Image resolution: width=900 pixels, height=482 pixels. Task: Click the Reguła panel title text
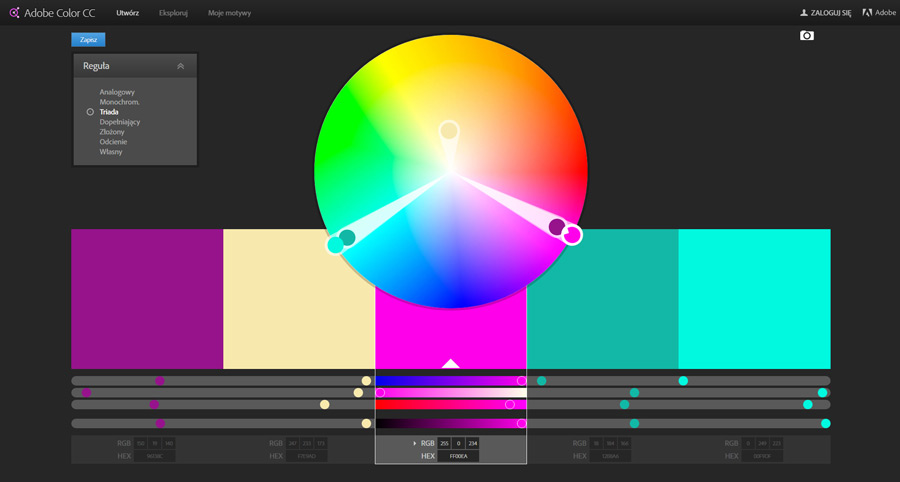tap(96, 66)
